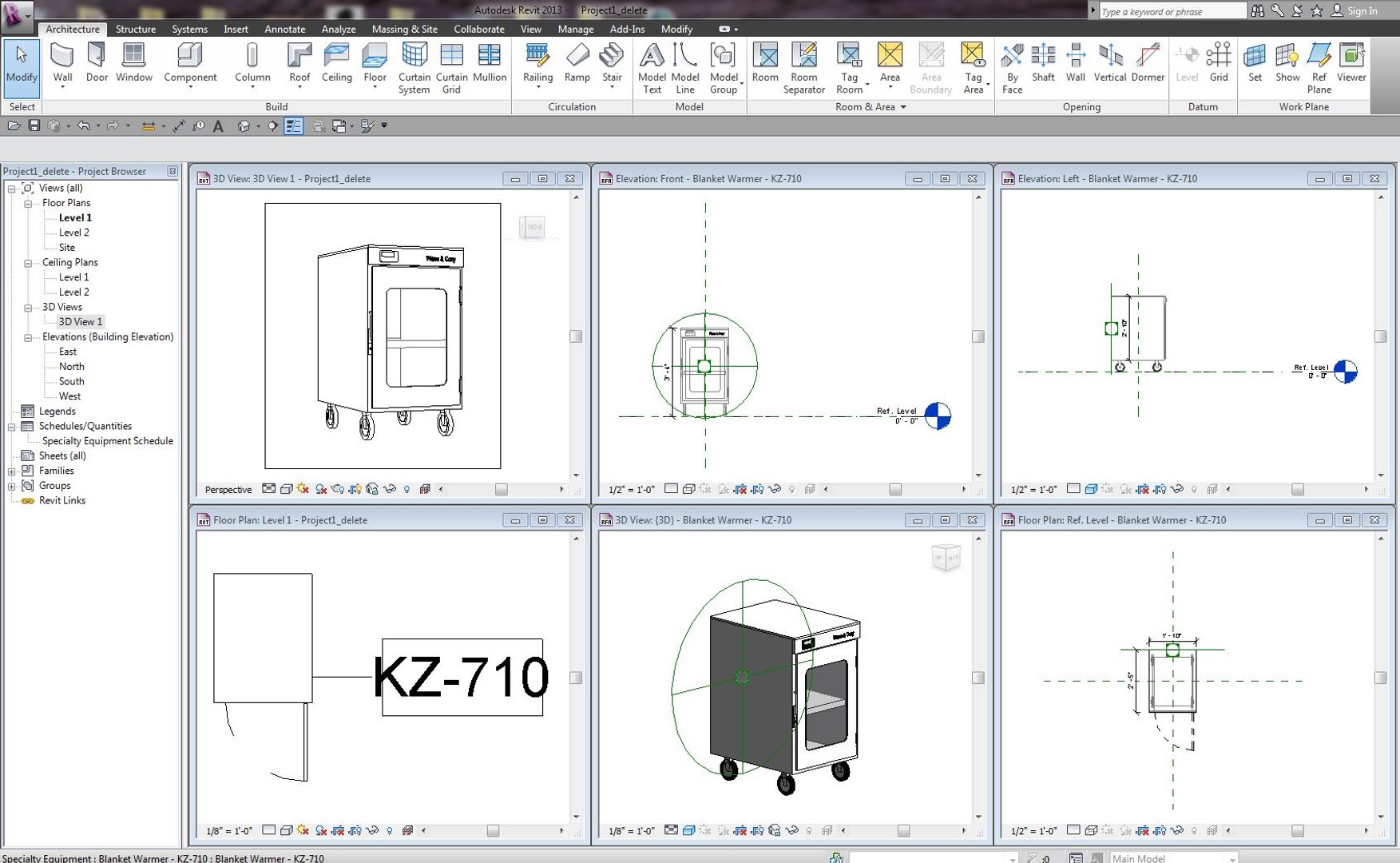
Task: Select the Area tool
Action: (x=890, y=64)
